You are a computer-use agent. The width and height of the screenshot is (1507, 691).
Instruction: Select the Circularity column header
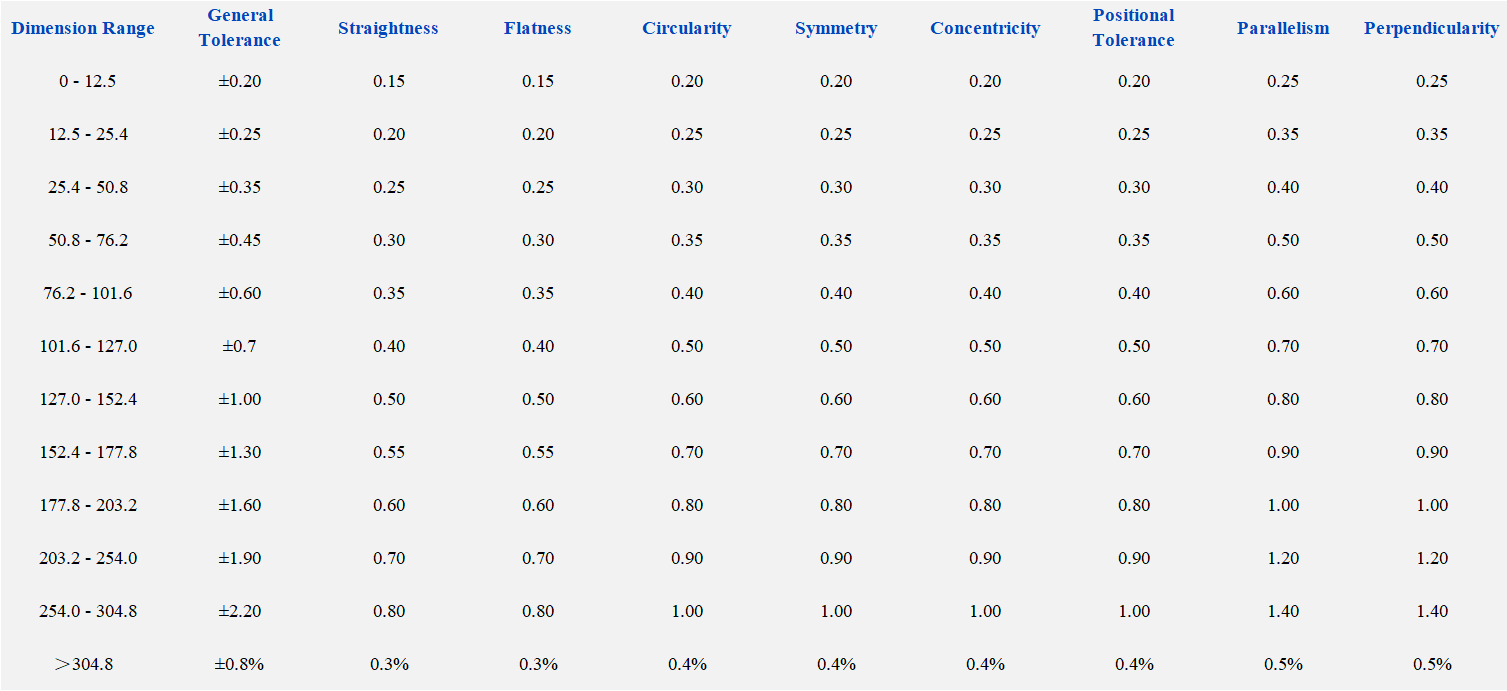[x=687, y=28]
